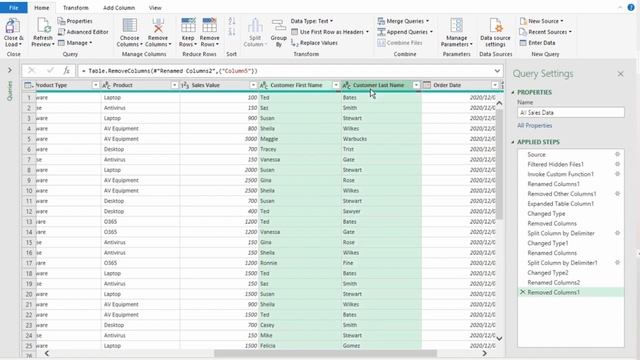The image size is (640, 360).
Task: Delete the Removed Columns1 step
Action: (522, 292)
